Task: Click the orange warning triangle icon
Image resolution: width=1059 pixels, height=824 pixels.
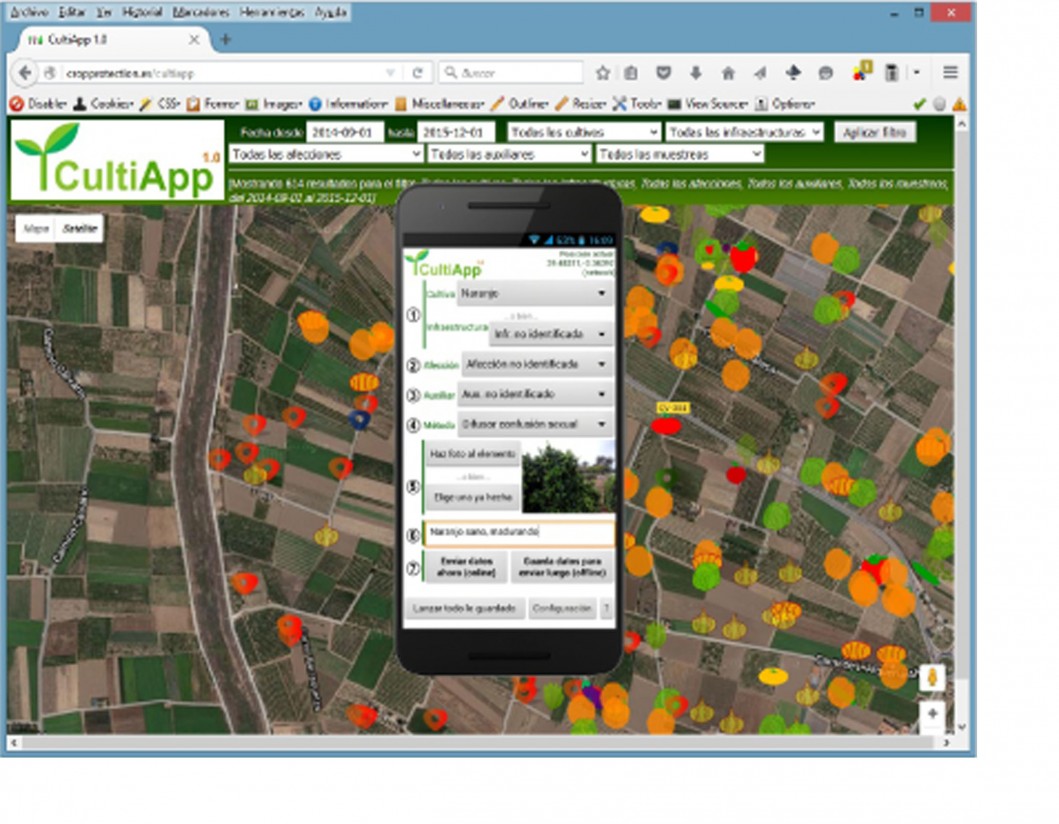Action: [x=959, y=104]
